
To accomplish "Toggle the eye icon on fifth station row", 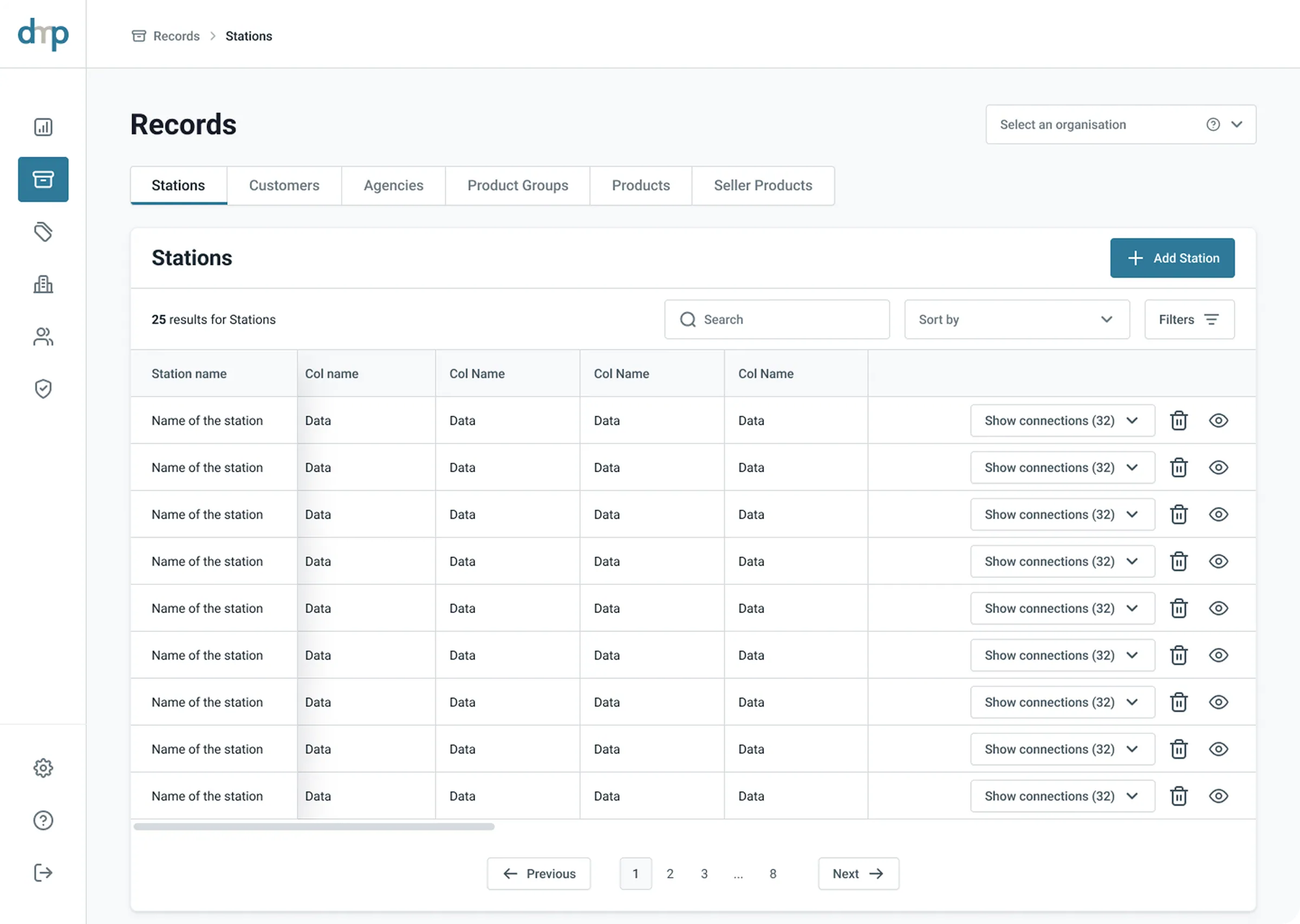I will [1218, 608].
